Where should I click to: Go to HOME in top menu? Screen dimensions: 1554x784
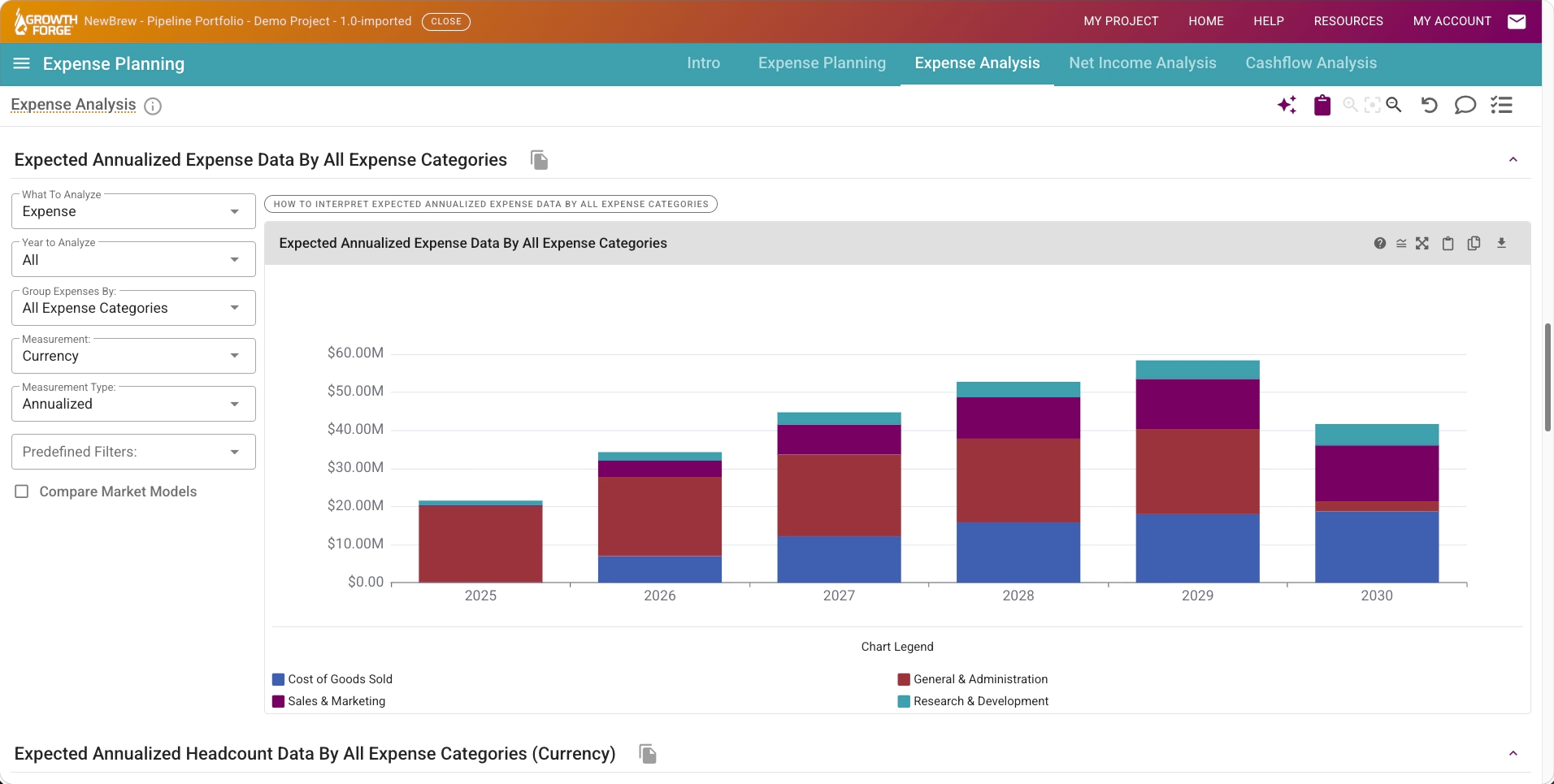coord(1205,21)
